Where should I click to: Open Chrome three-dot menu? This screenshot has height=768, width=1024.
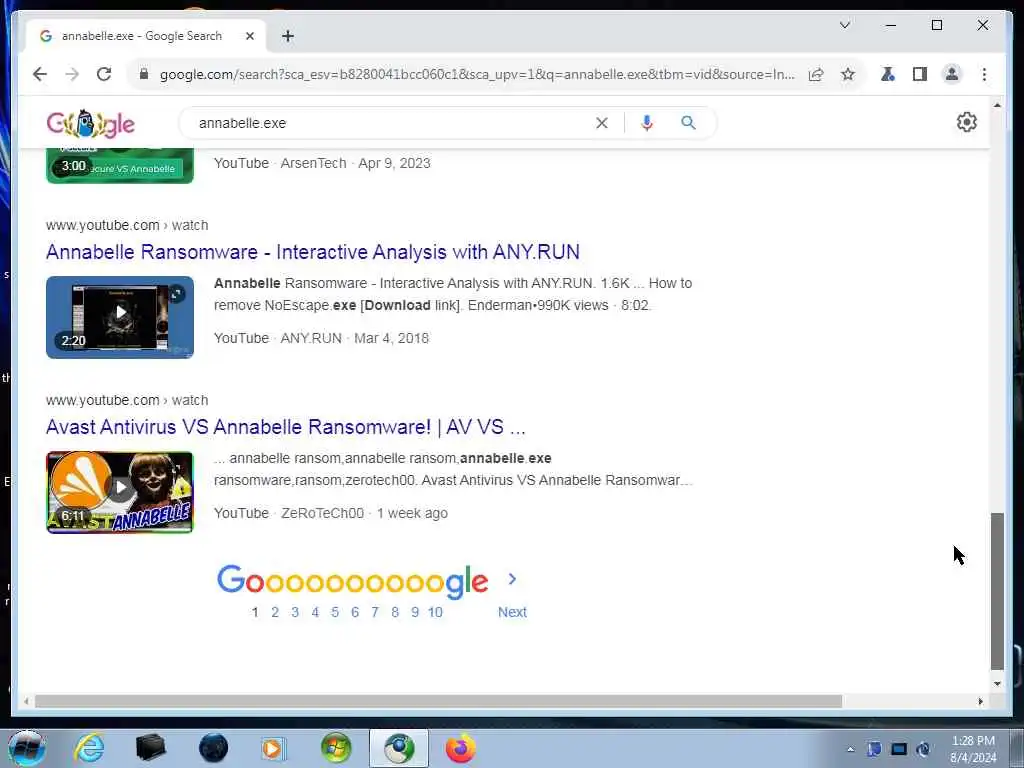click(x=984, y=74)
